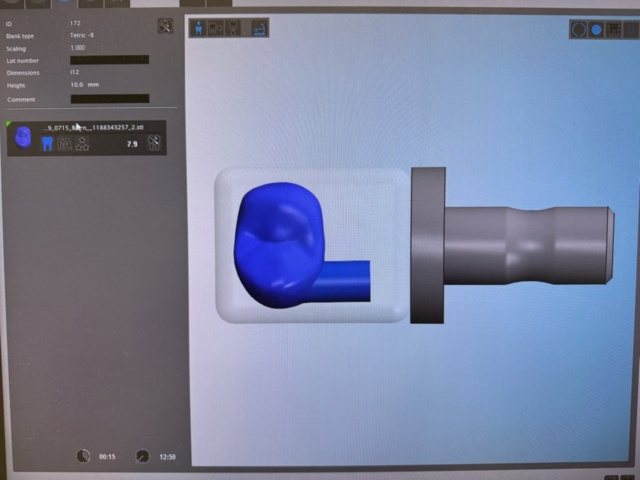The image size is (640, 480).
Task: Click the clock icon next to 12:50
Action: (x=142, y=456)
